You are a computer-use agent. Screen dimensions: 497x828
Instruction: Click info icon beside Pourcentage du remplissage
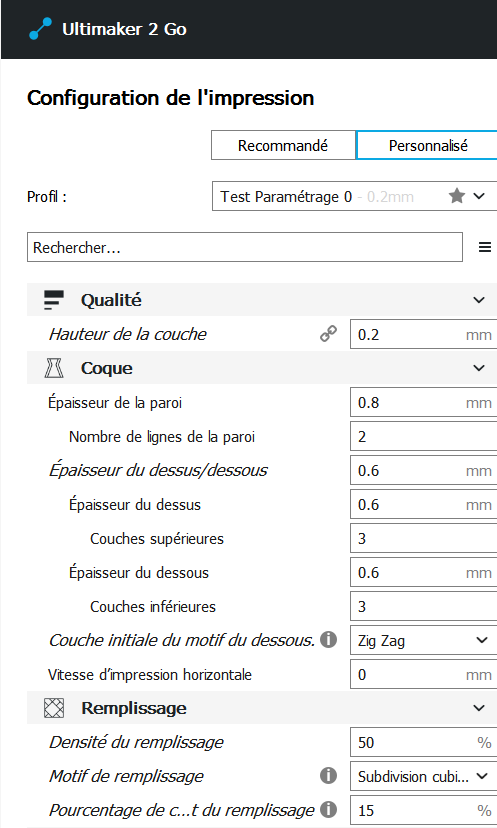click(x=329, y=810)
